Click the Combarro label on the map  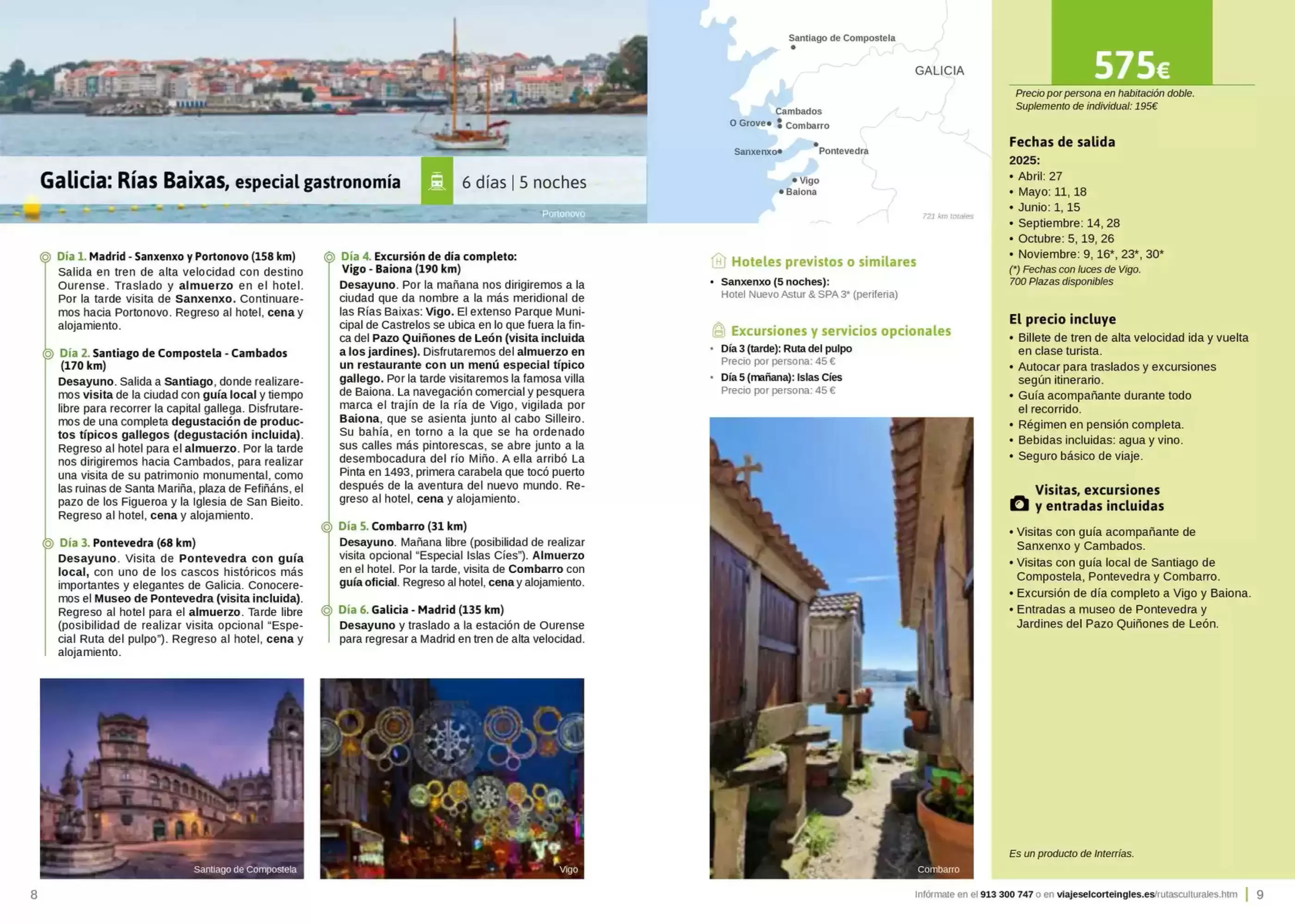[x=807, y=126]
